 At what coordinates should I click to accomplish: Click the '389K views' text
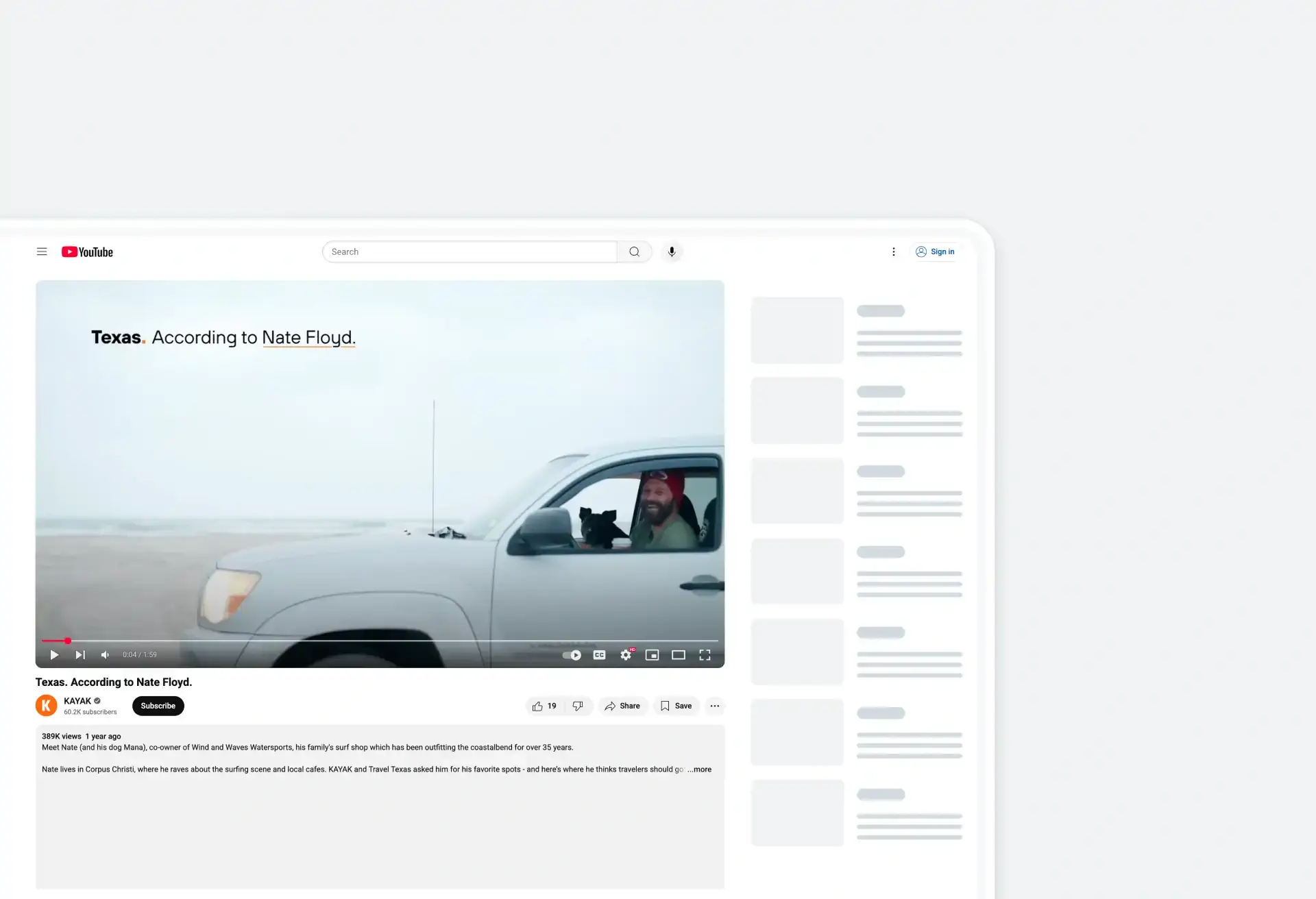(x=62, y=737)
